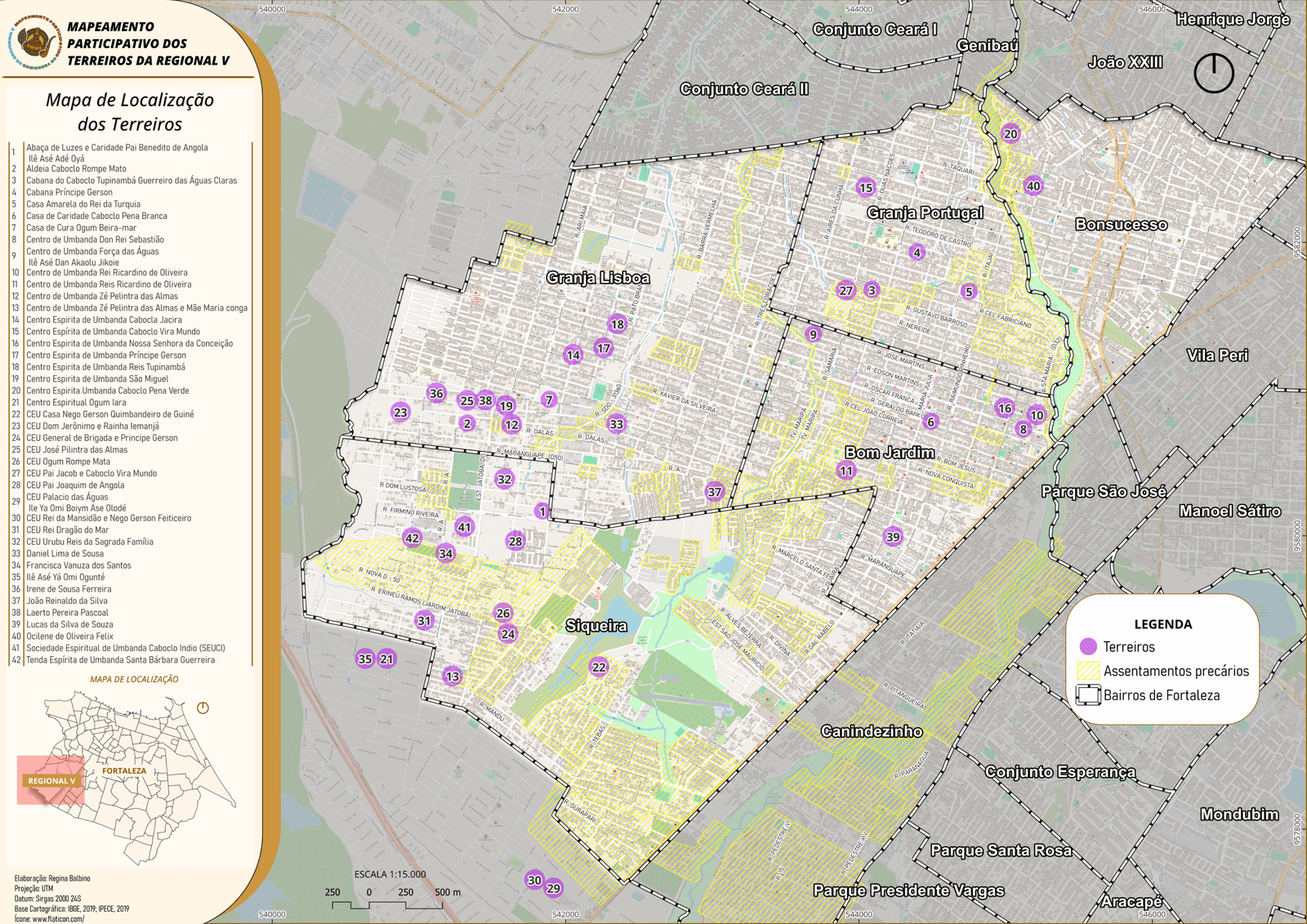This screenshot has height=924, width=1307.
Task: Select the Bom Jardim neighborhood label
Action: pyautogui.click(x=889, y=452)
